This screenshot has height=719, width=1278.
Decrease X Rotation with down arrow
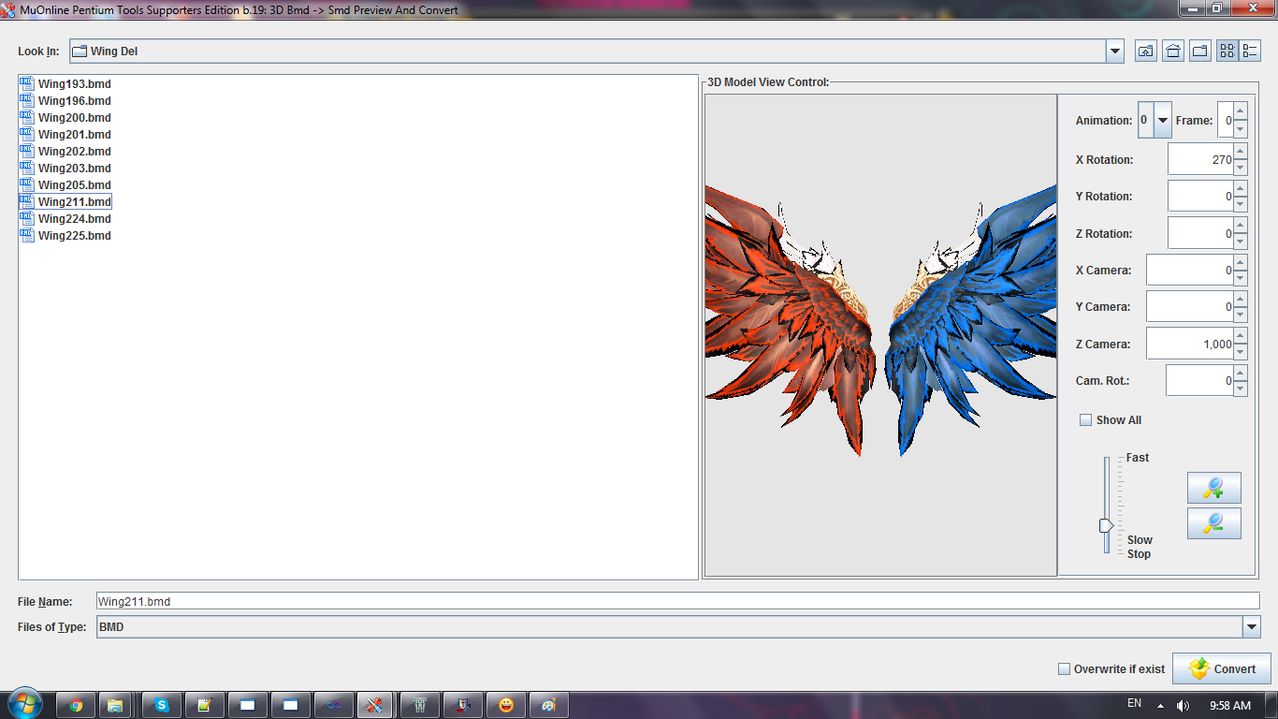click(x=1240, y=167)
